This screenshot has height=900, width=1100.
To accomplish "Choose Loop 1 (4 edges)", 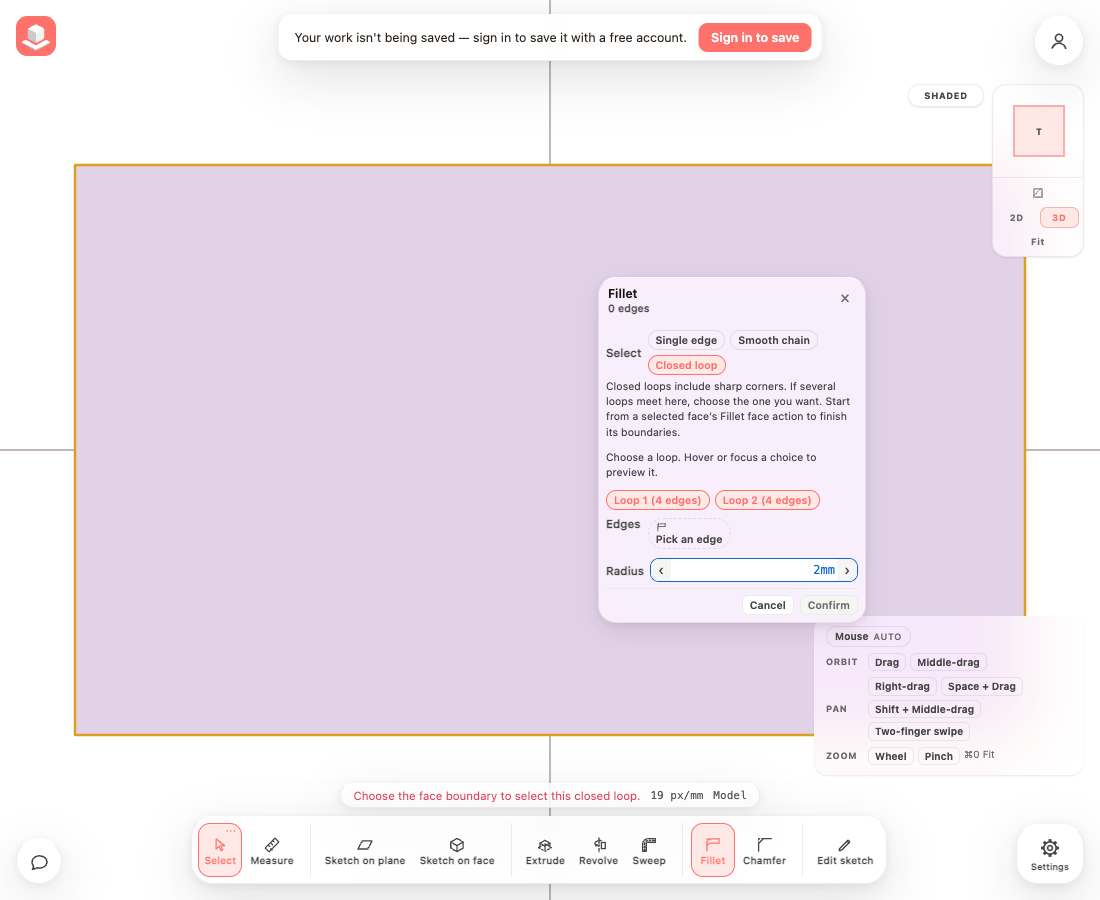I will point(657,500).
